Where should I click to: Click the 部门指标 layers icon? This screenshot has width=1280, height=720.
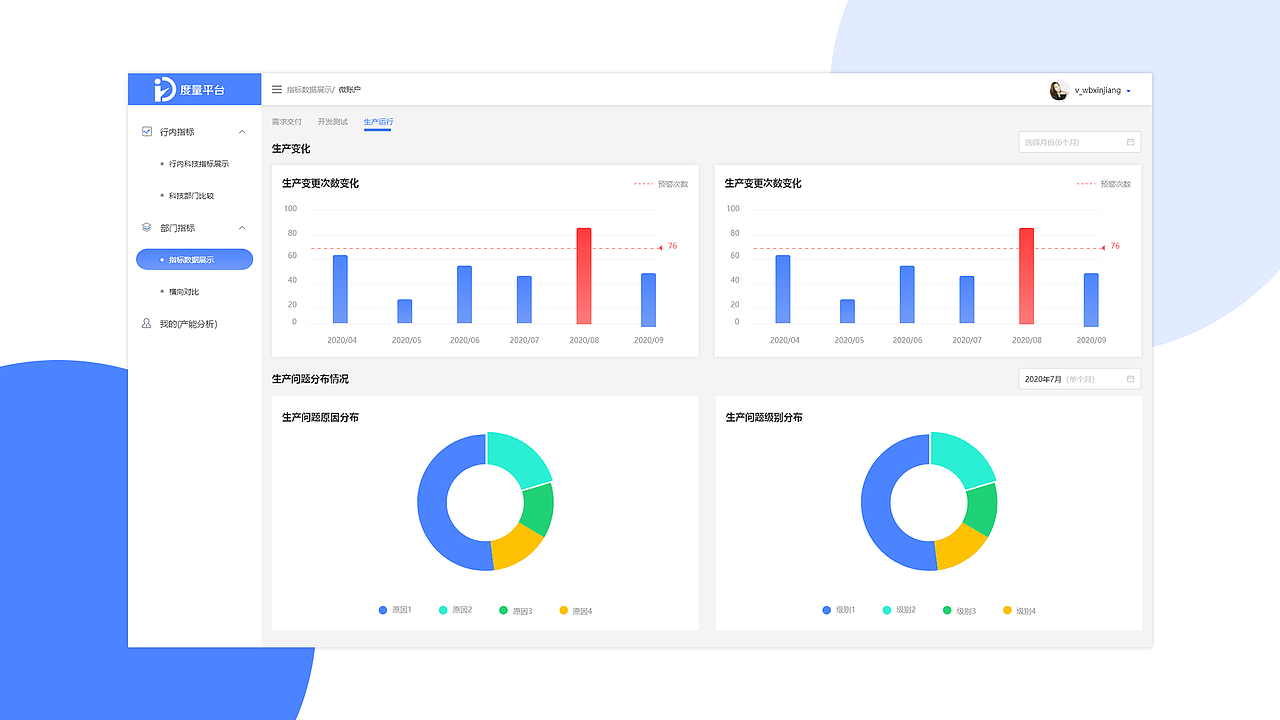[x=147, y=227]
